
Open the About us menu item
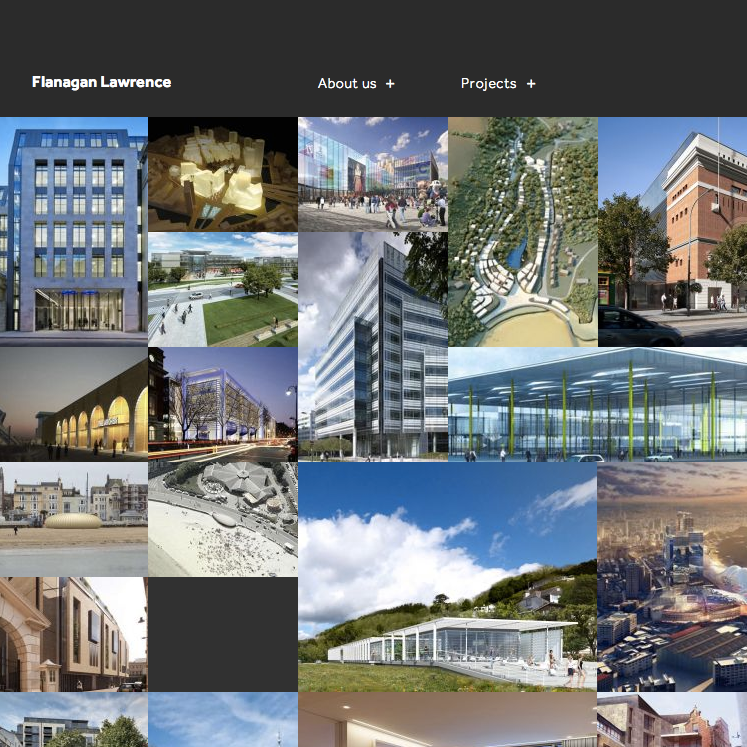347,84
